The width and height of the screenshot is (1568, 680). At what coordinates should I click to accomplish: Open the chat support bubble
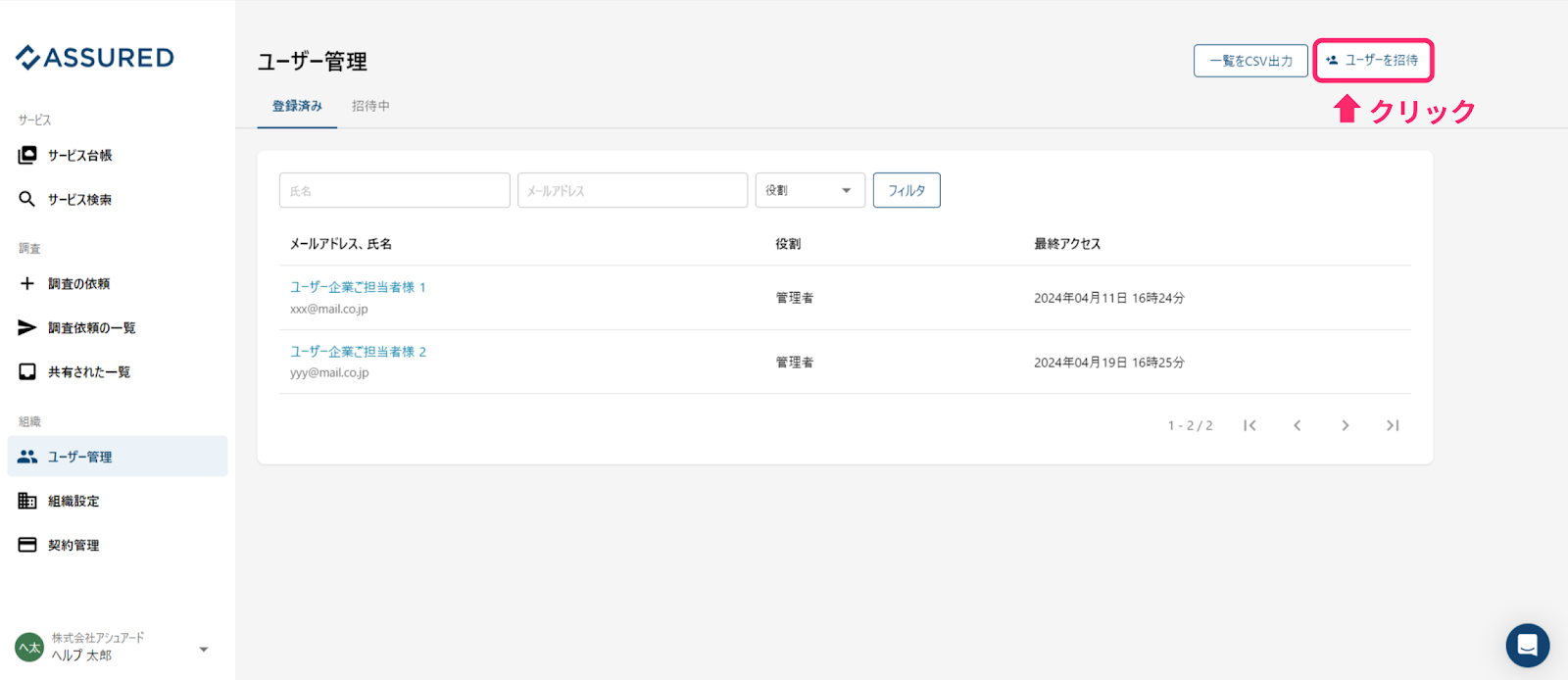(x=1528, y=646)
